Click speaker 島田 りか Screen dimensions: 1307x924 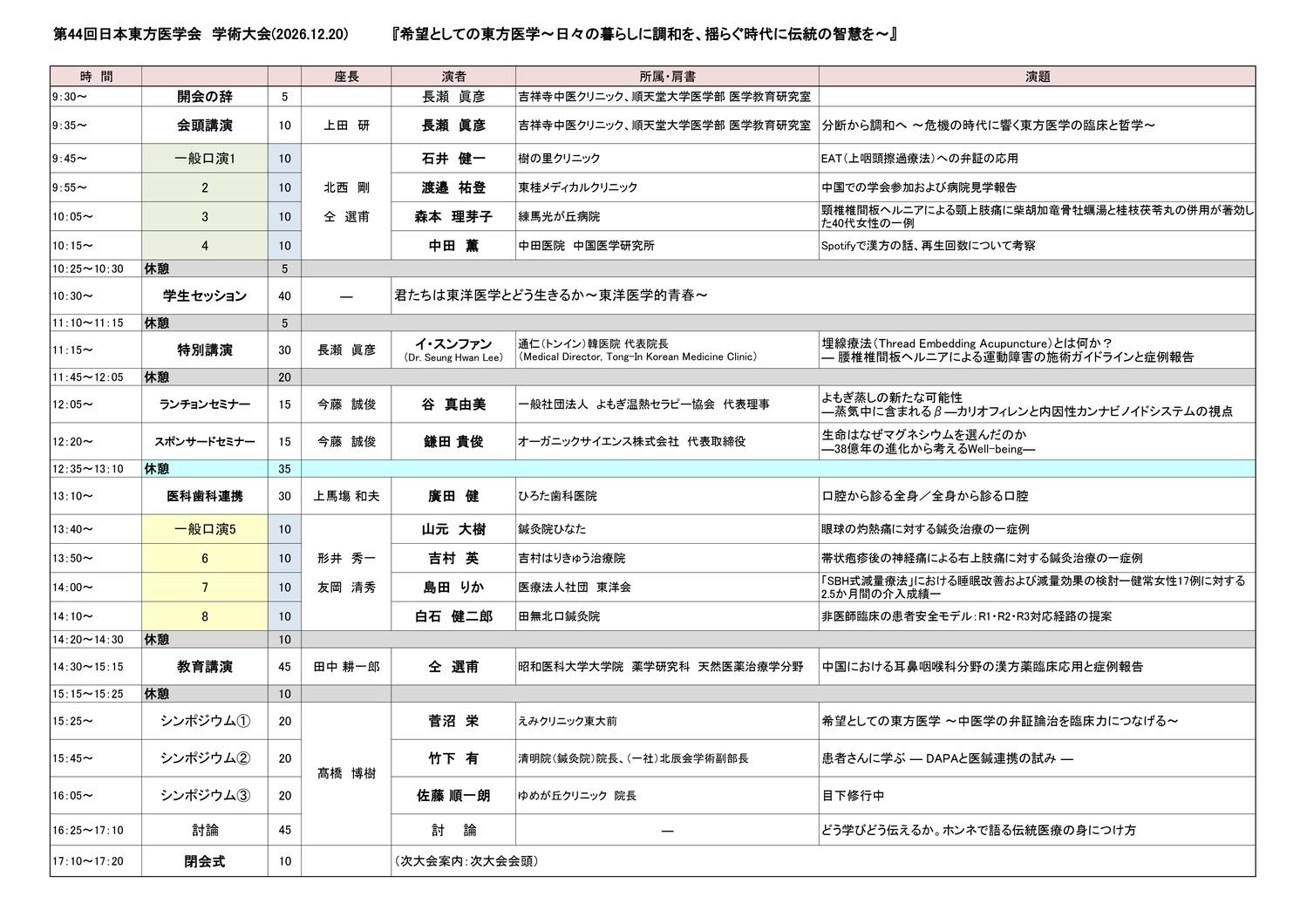point(453,588)
